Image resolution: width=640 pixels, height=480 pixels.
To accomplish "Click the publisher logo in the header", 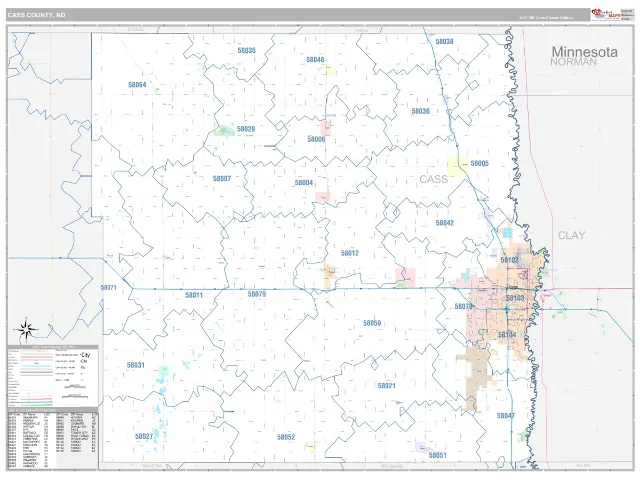I will (606, 14).
